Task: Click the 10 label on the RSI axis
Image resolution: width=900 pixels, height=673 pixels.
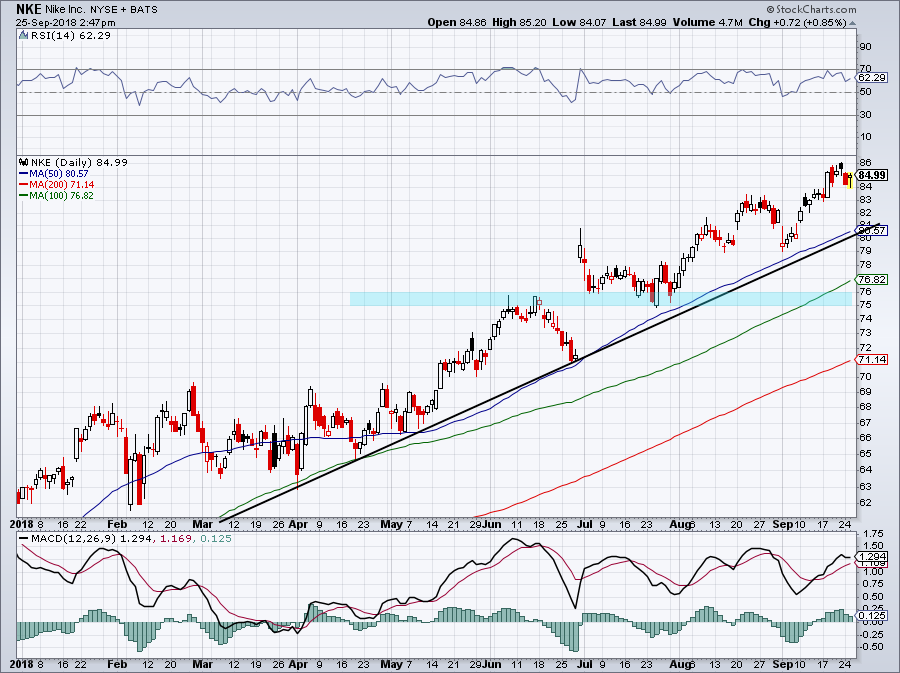Action: point(866,137)
